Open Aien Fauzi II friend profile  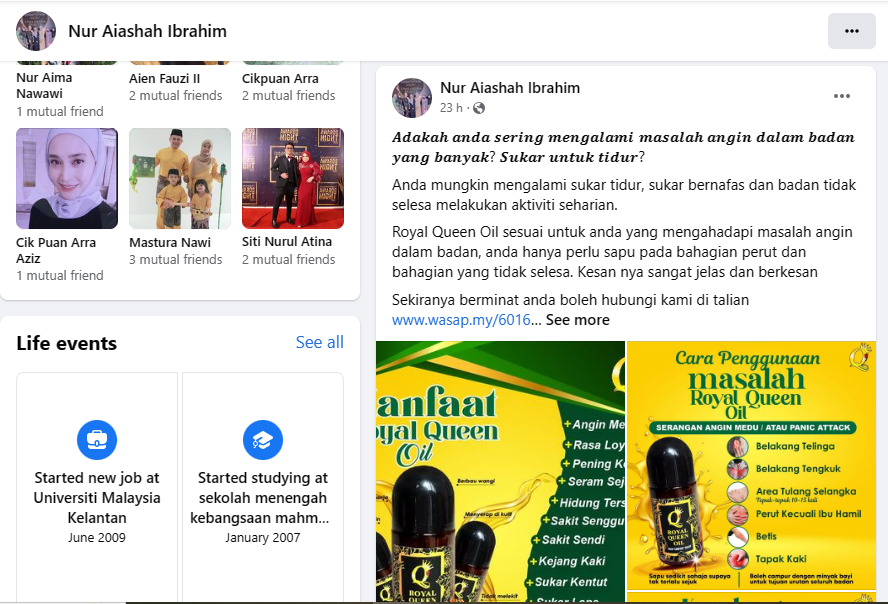pyautogui.click(x=164, y=79)
